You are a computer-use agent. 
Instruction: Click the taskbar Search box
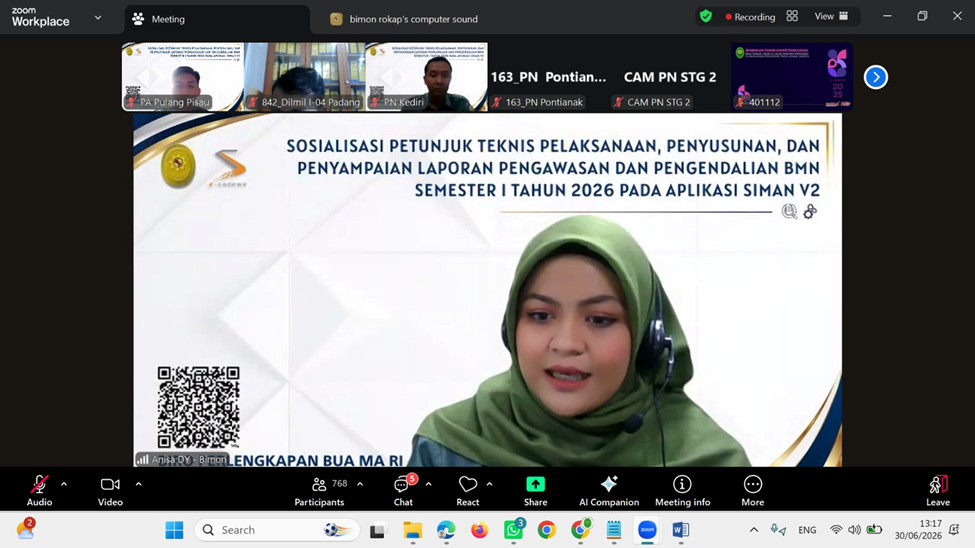coord(277,530)
